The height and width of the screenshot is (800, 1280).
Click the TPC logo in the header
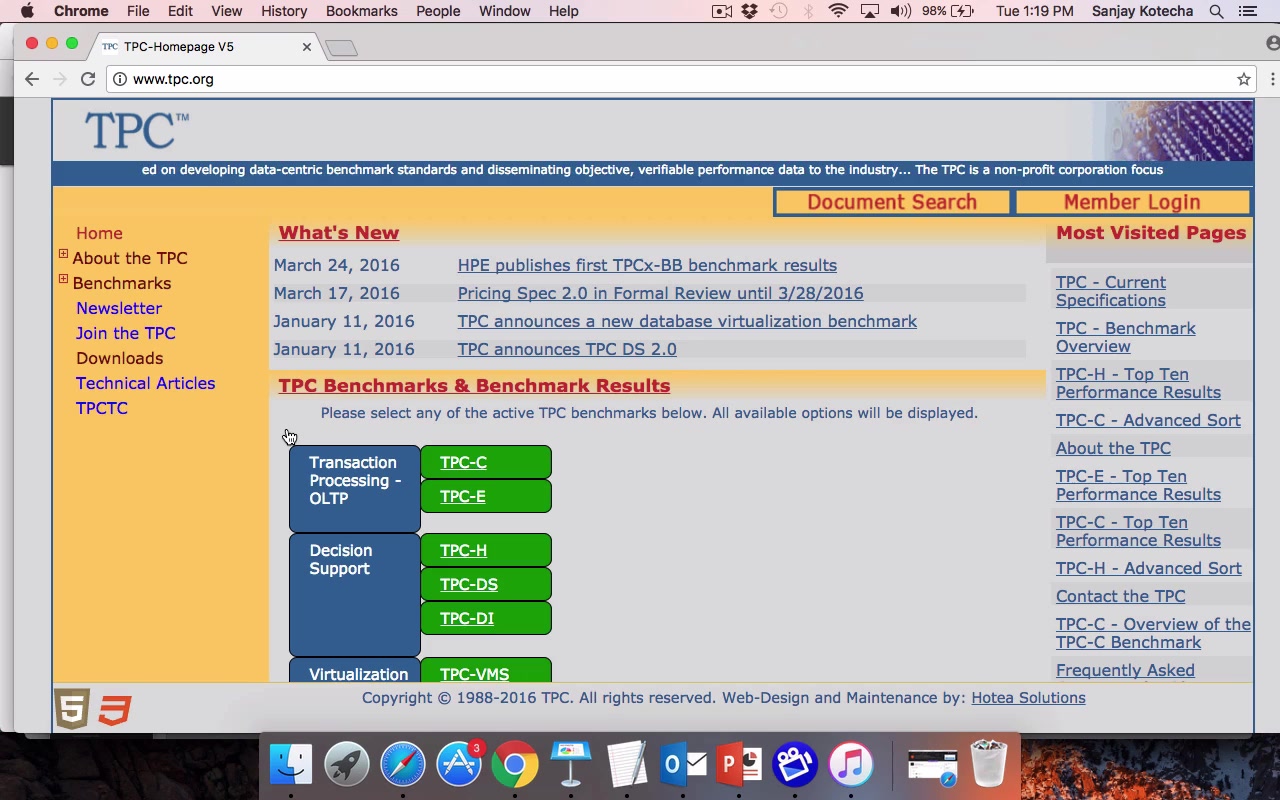pos(137,130)
